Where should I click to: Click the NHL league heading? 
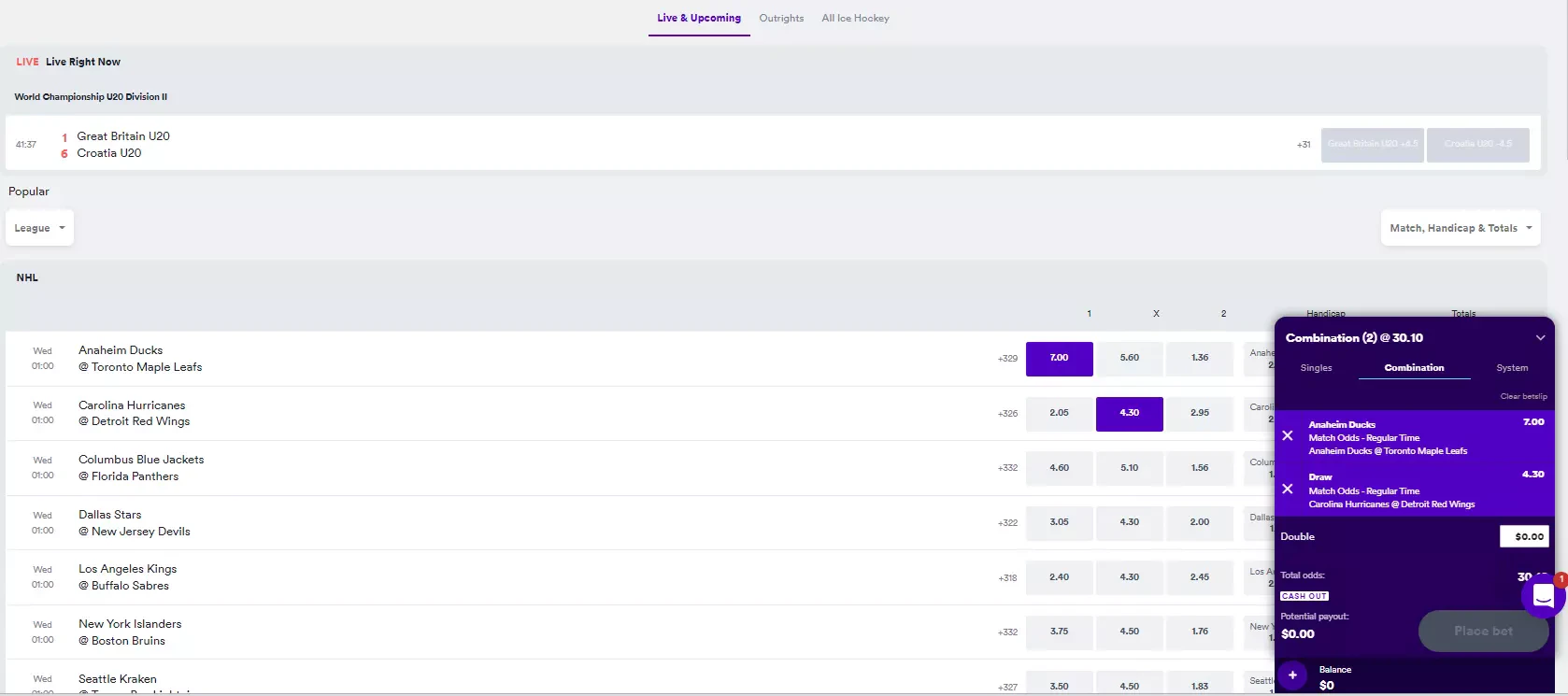27,277
